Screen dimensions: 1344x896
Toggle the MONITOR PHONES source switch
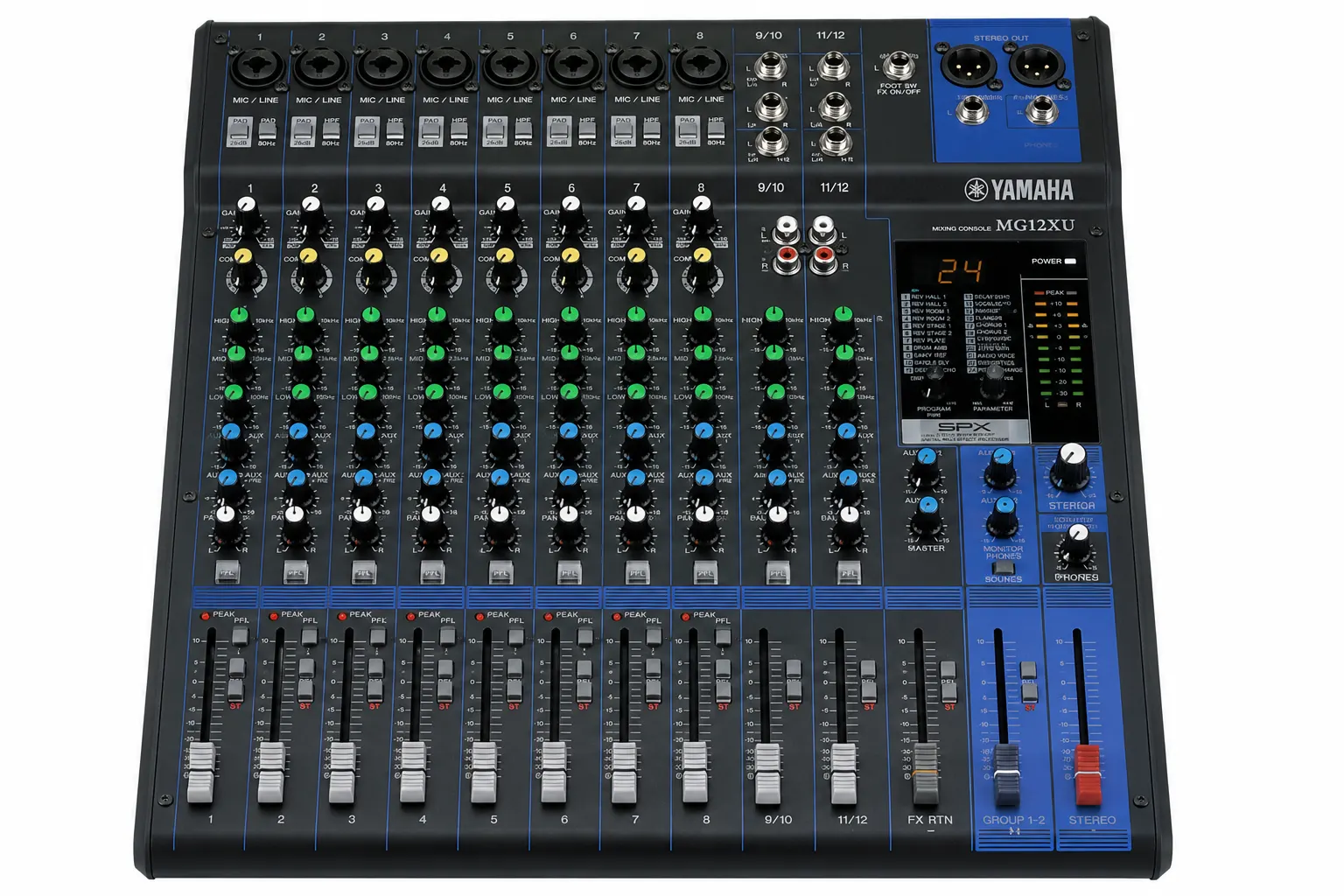(x=1004, y=568)
